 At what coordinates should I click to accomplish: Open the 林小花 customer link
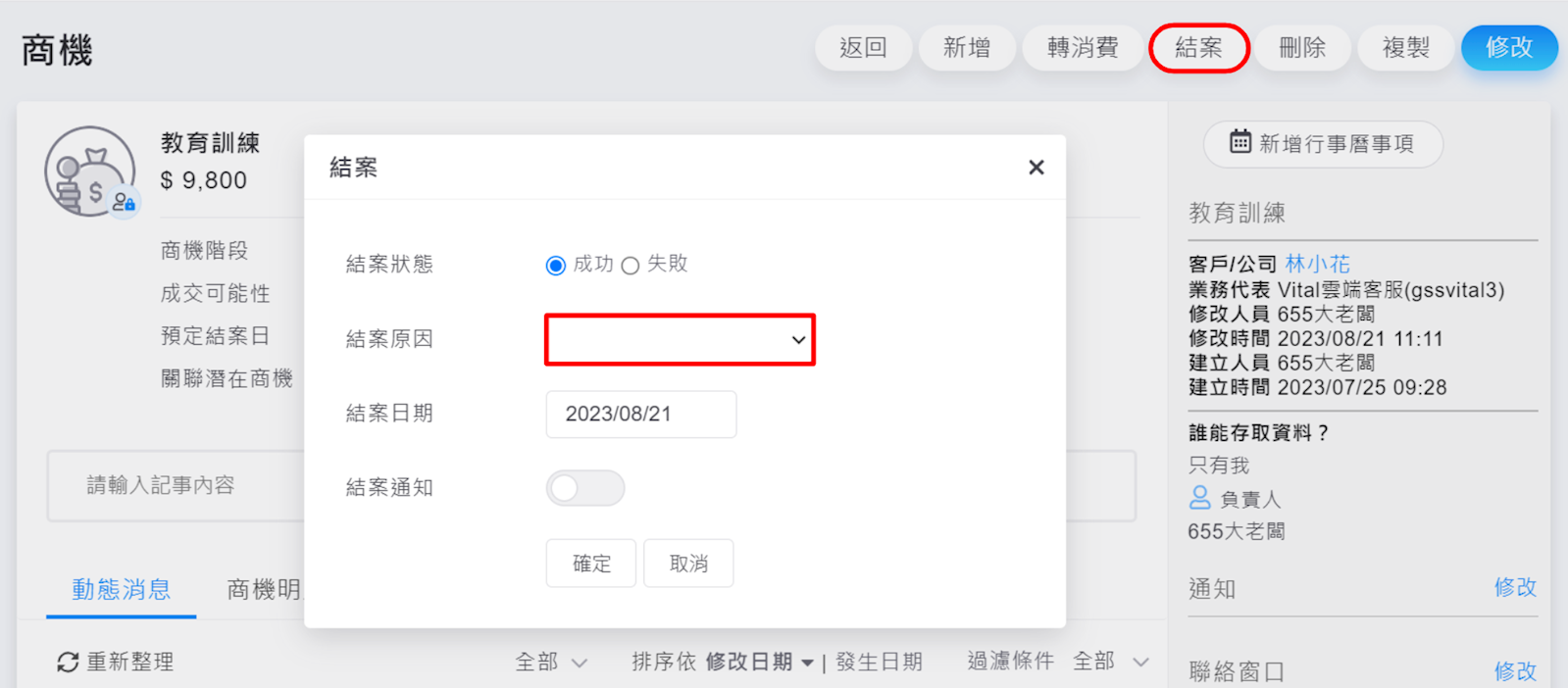pyautogui.click(x=1317, y=264)
